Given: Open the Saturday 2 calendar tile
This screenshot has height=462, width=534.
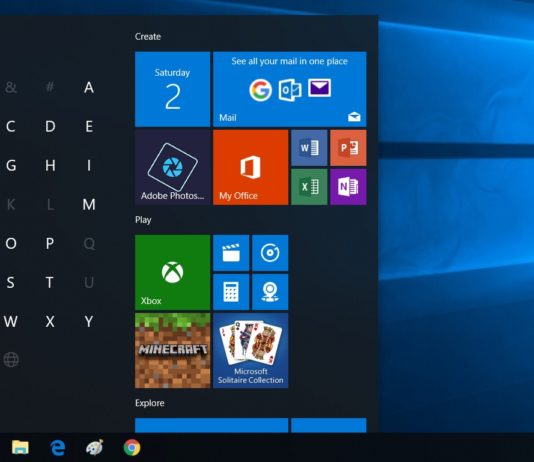Looking at the screenshot, I should click(x=173, y=89).
